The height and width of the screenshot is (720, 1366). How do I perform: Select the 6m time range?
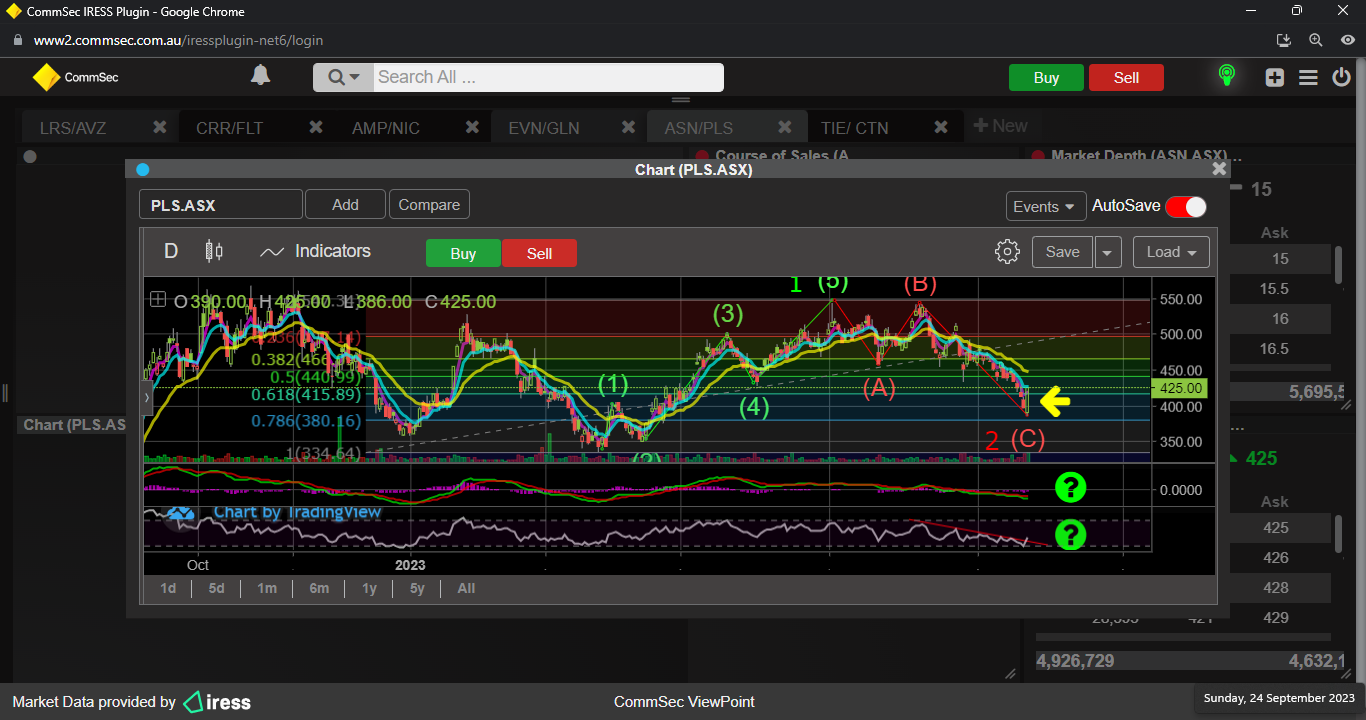pyautogui.click(x=319, y=588)
